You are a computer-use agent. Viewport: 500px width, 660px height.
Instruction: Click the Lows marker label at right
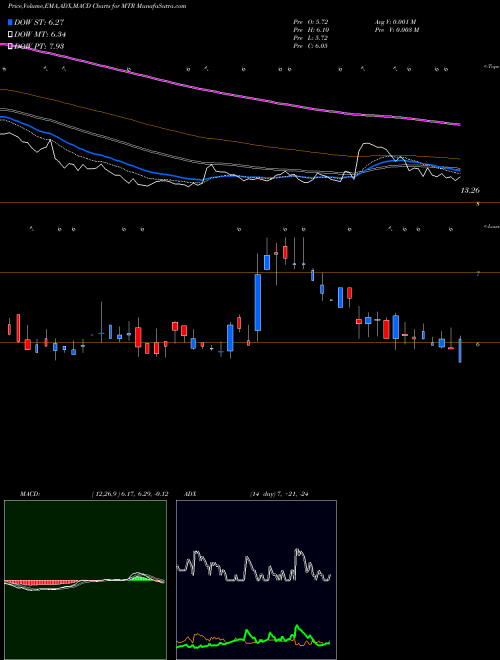click(x=492, y=226)
